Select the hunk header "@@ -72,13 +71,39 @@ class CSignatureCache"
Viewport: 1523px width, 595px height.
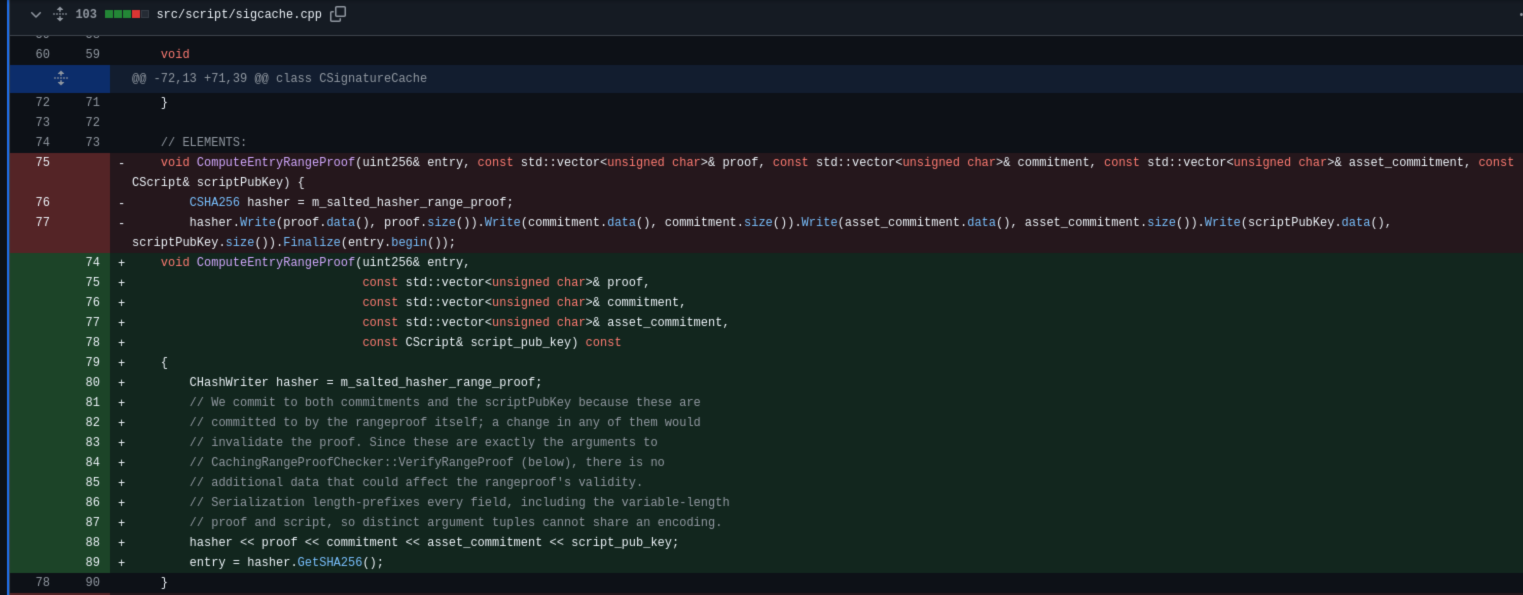pyautogui.click(x=279, y=78)
